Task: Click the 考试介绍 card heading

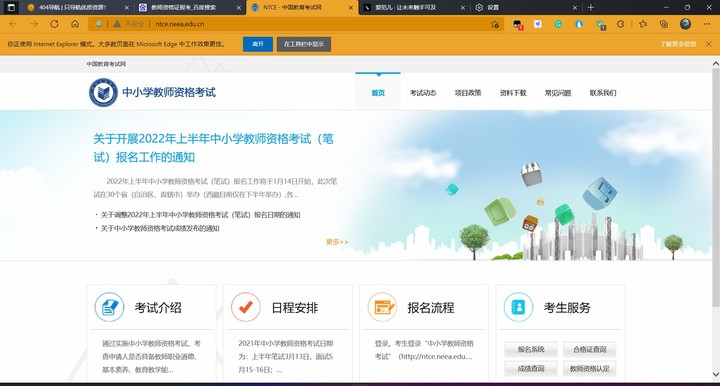Action: pyautogui.click(x=158, y=308)
